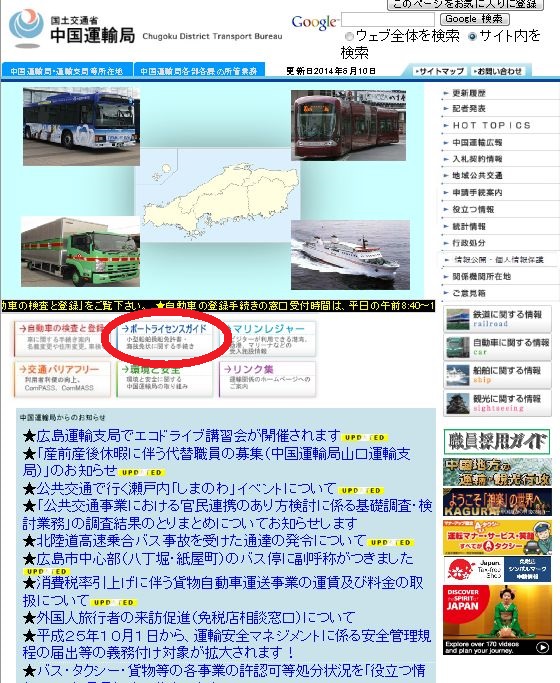Open Discover the Spirit of Japan banner

pos(497,619)
